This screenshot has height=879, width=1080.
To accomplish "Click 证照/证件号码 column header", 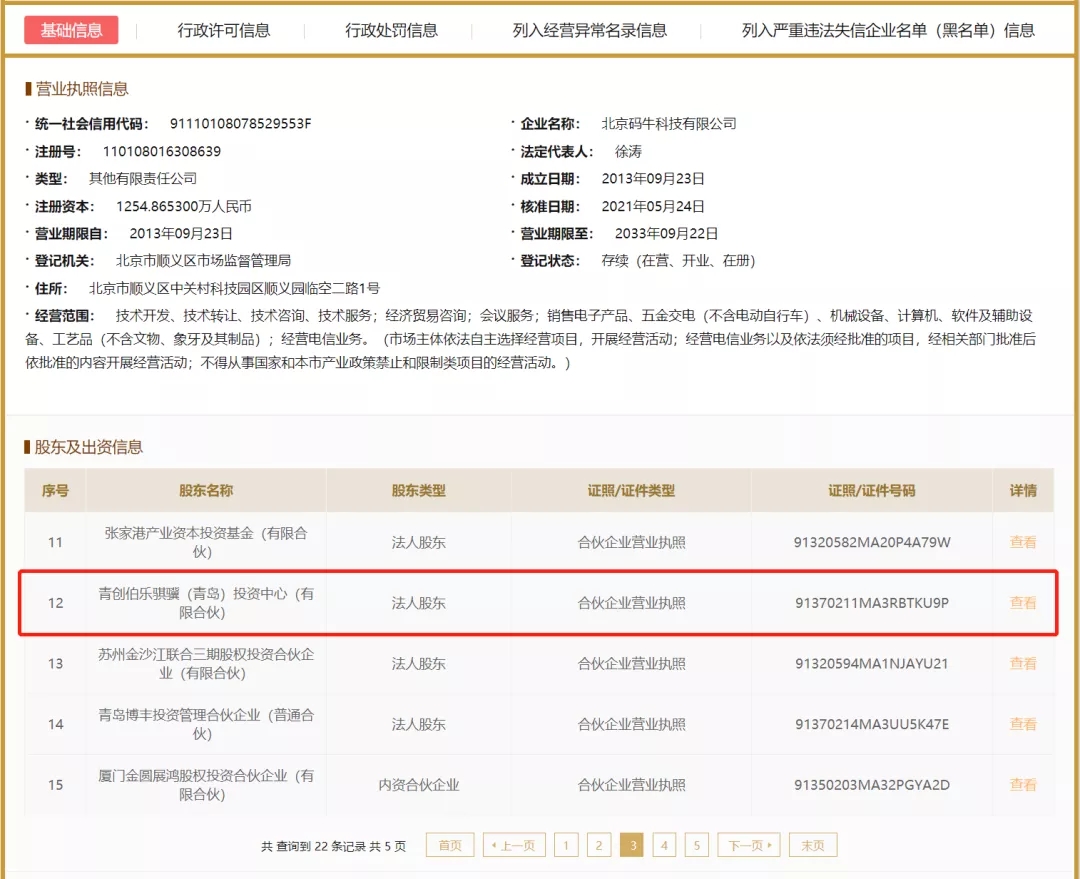I will tap(871, 490).
